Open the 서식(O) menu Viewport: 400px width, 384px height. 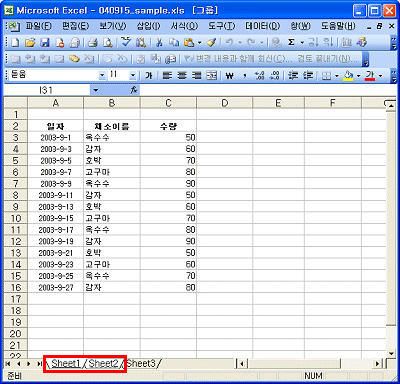184,26
